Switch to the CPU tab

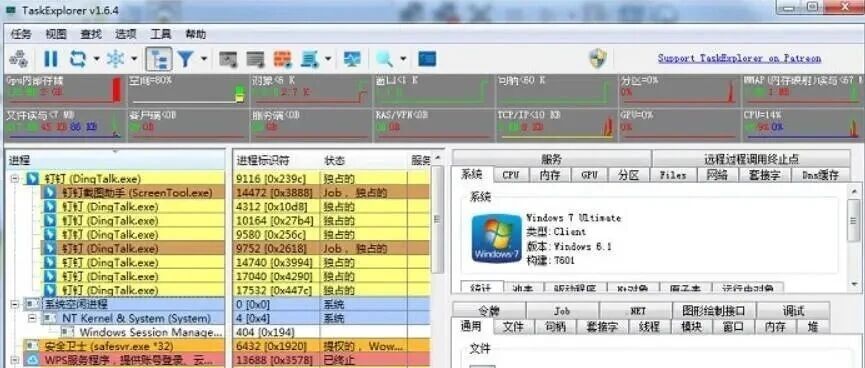(x=510, y=175)
